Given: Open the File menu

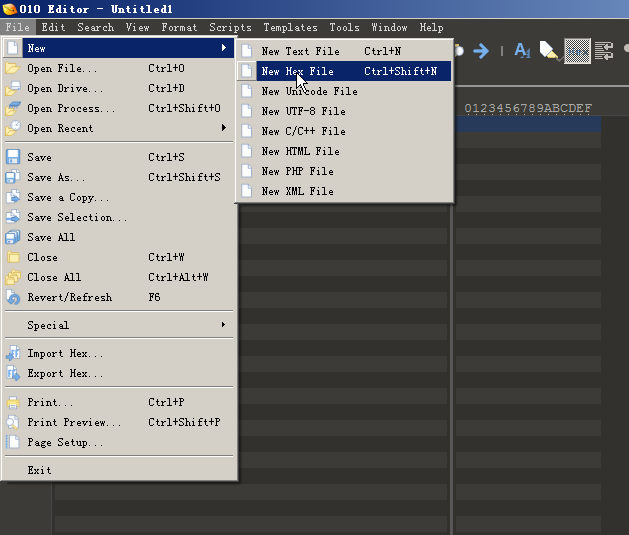Looking at the screenshot, I should [x=18, y=27].
